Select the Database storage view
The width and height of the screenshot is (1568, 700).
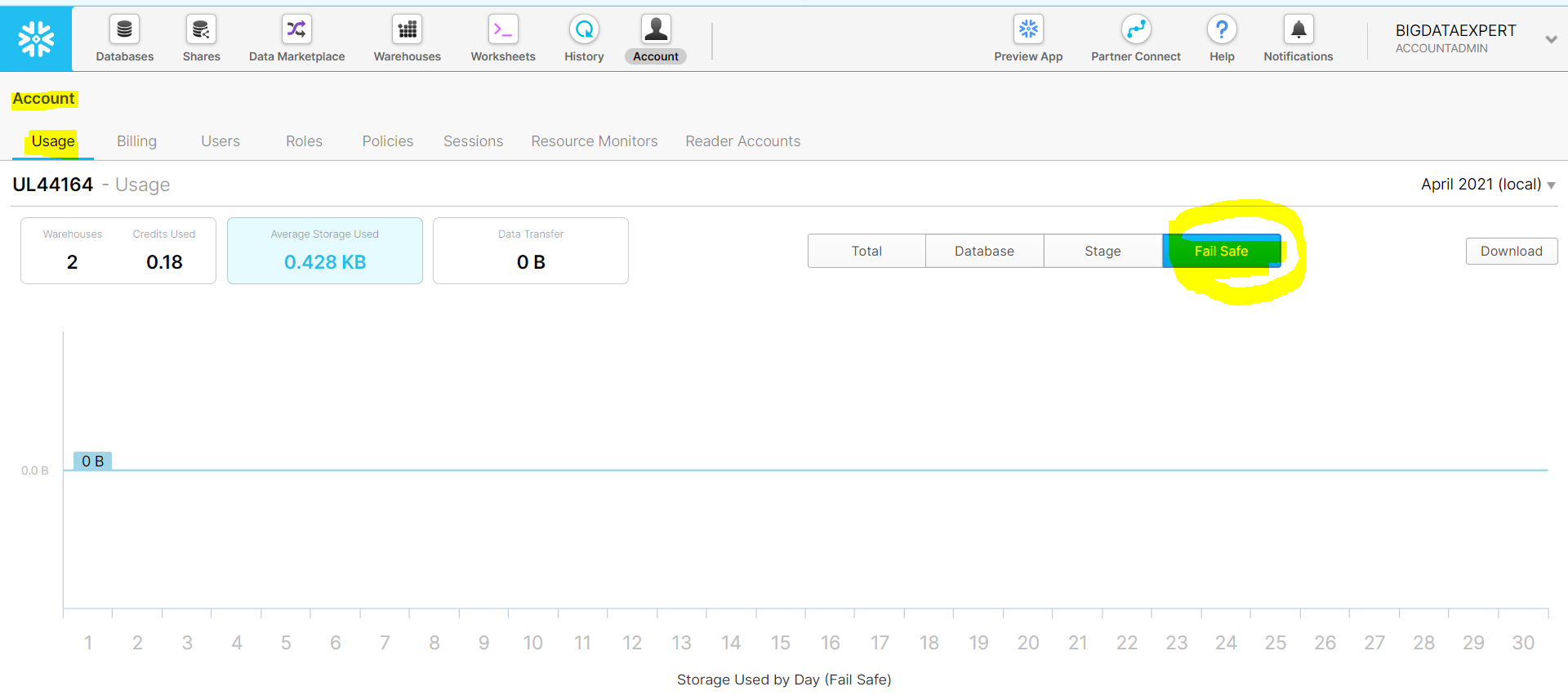pos(984,251)
